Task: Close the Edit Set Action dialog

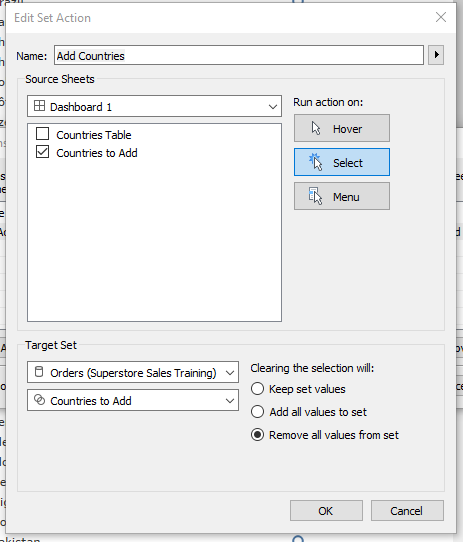Action: pyautogui.click(x=441, y=17)
